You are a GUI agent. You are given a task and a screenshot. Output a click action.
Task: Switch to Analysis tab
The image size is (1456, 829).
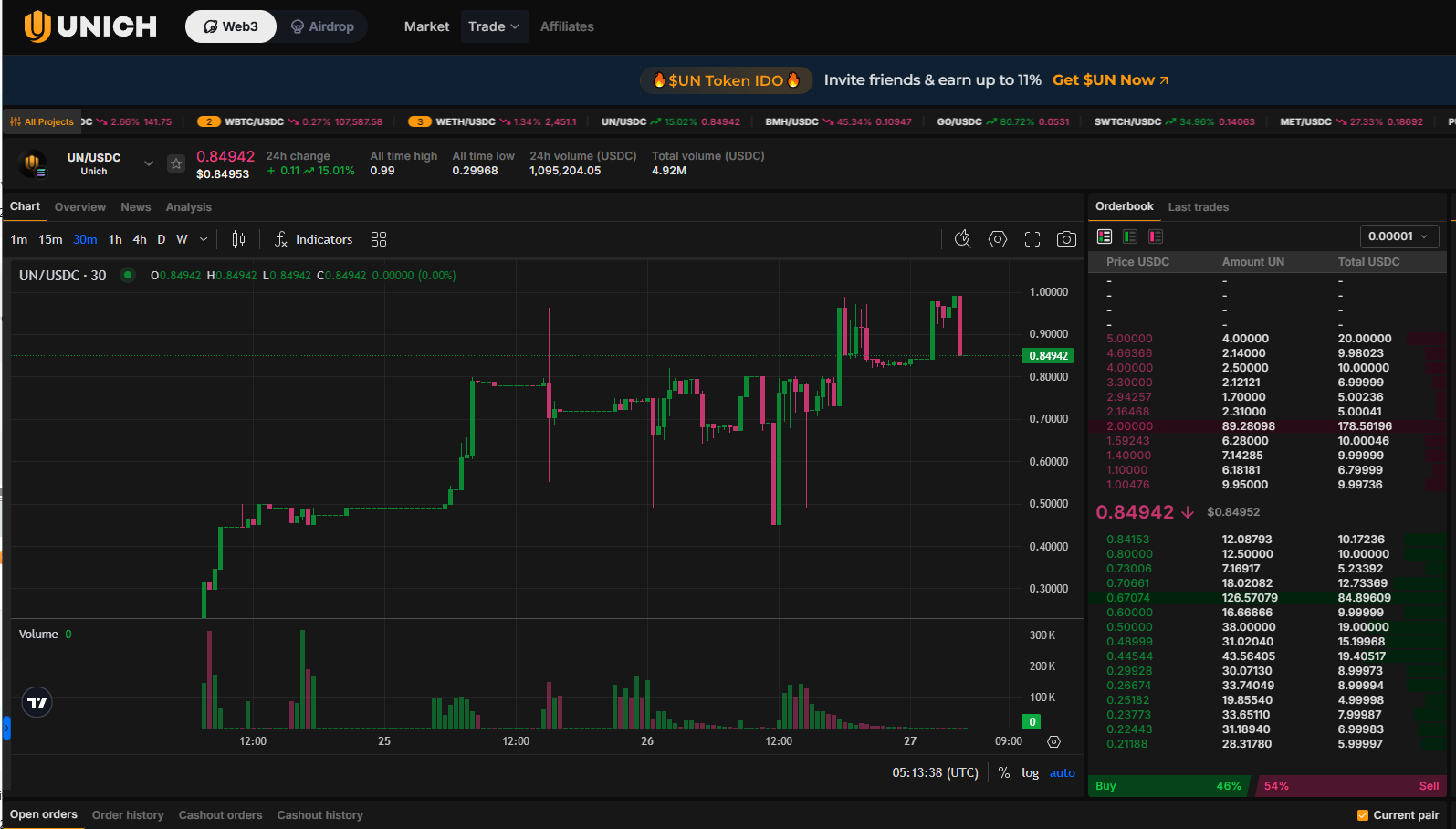189,207
